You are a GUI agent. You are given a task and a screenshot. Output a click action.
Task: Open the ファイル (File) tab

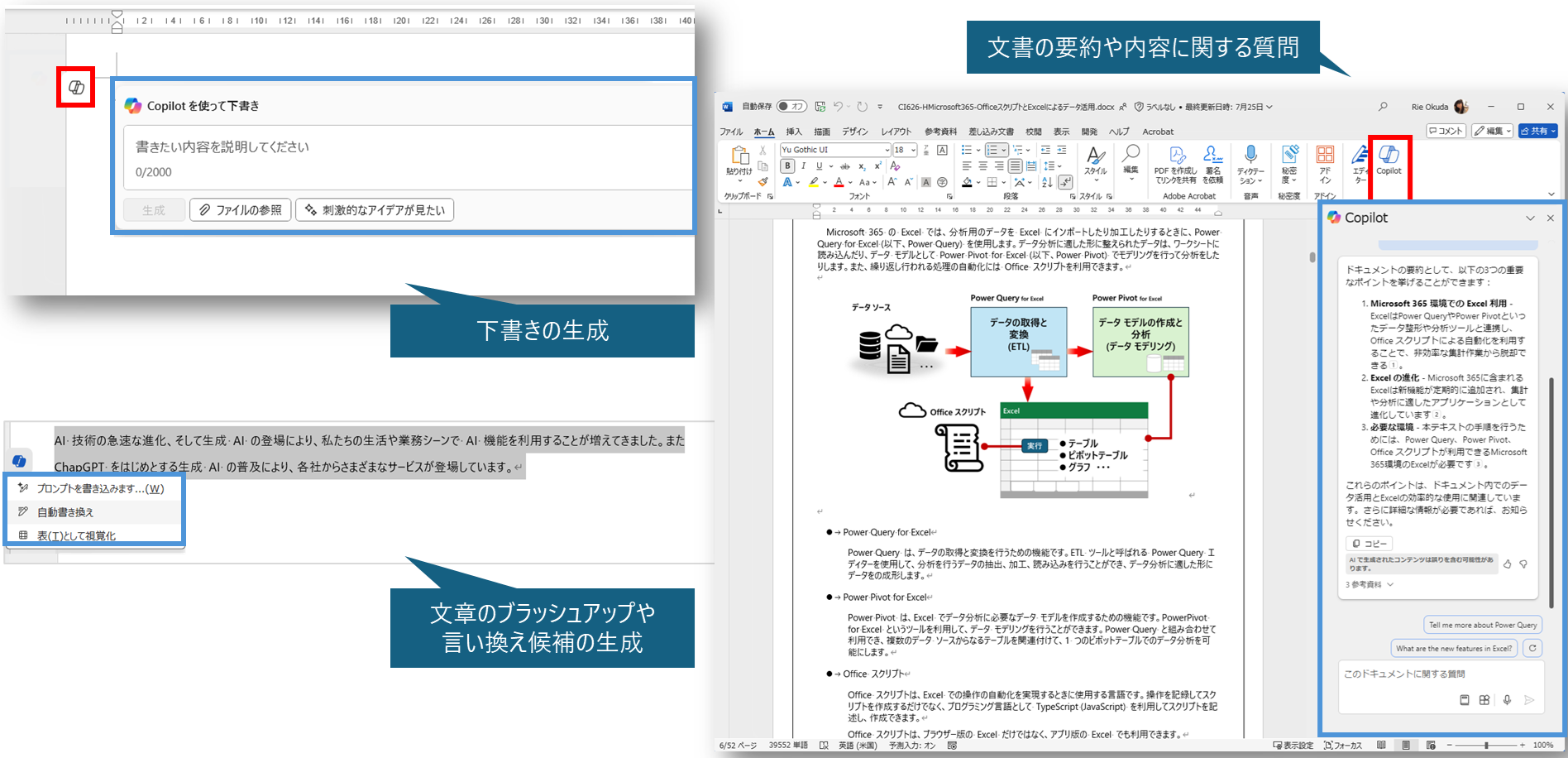pos(731,132)
